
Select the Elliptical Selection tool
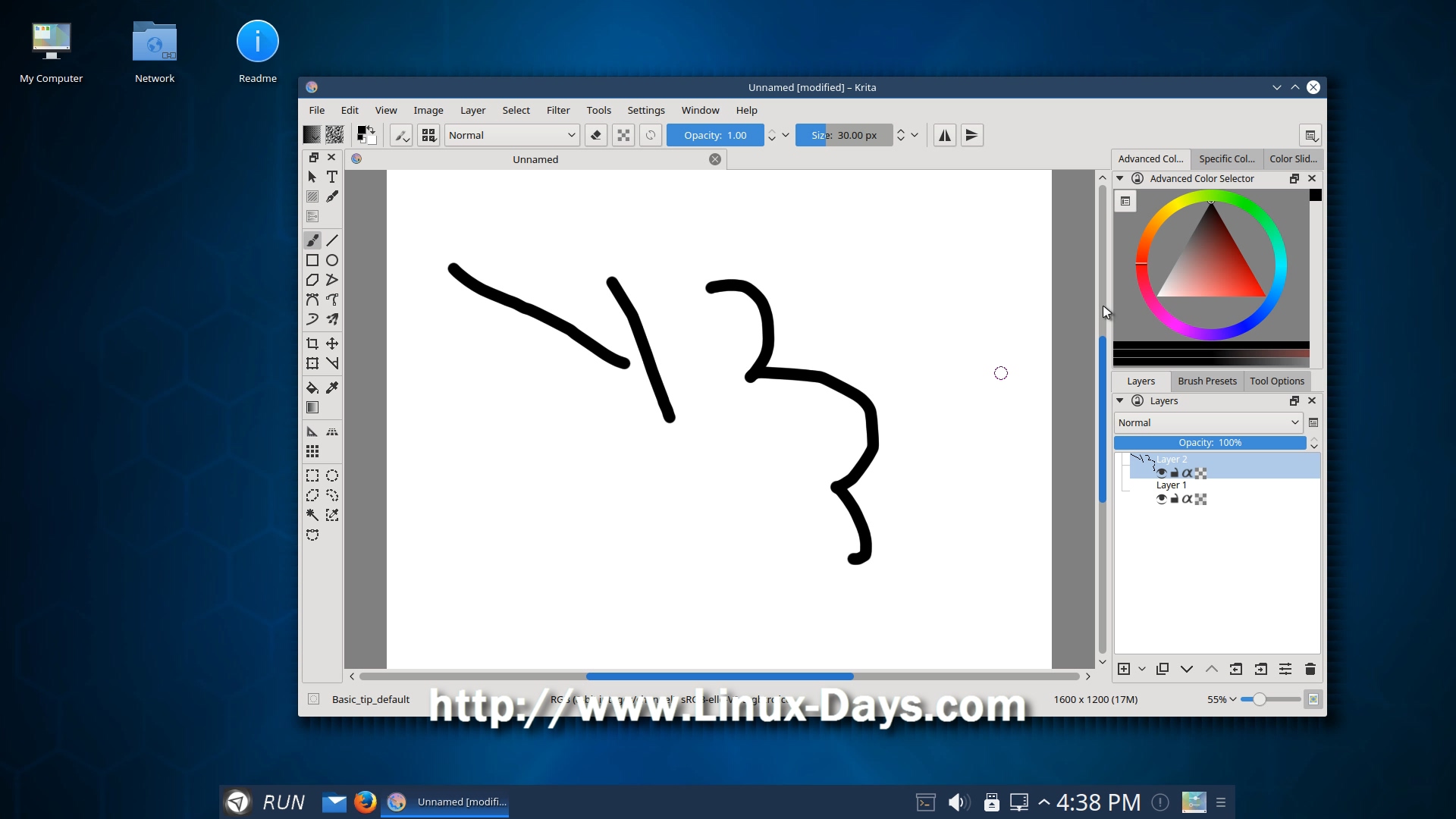(x=332, y=475)
